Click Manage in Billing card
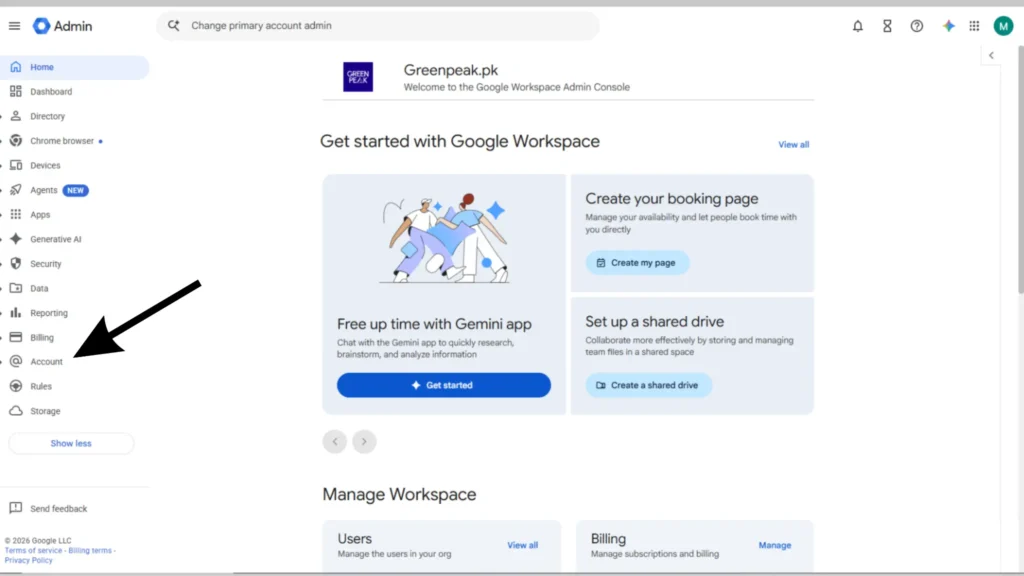Viewport: 1024px width, 576px height. click(x=775, y=545)
